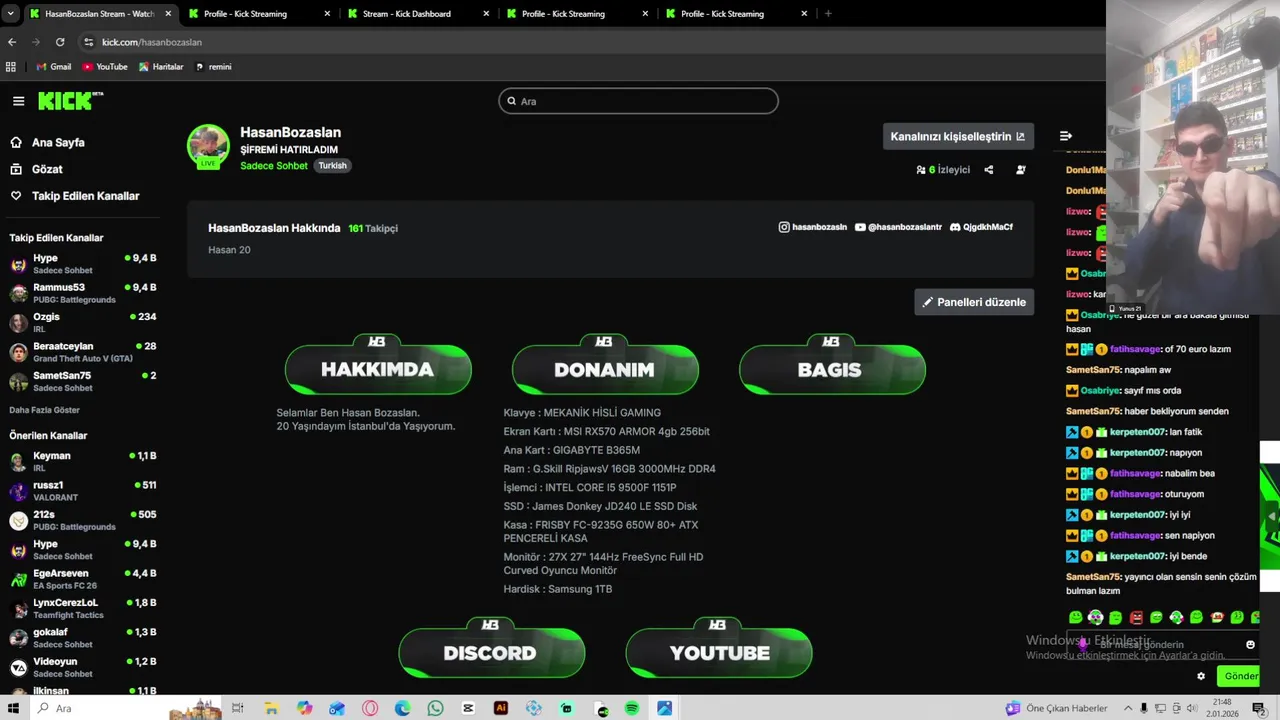Insert the first green smiley emote
1280x720 pixels.
[x=1076, y=618]
